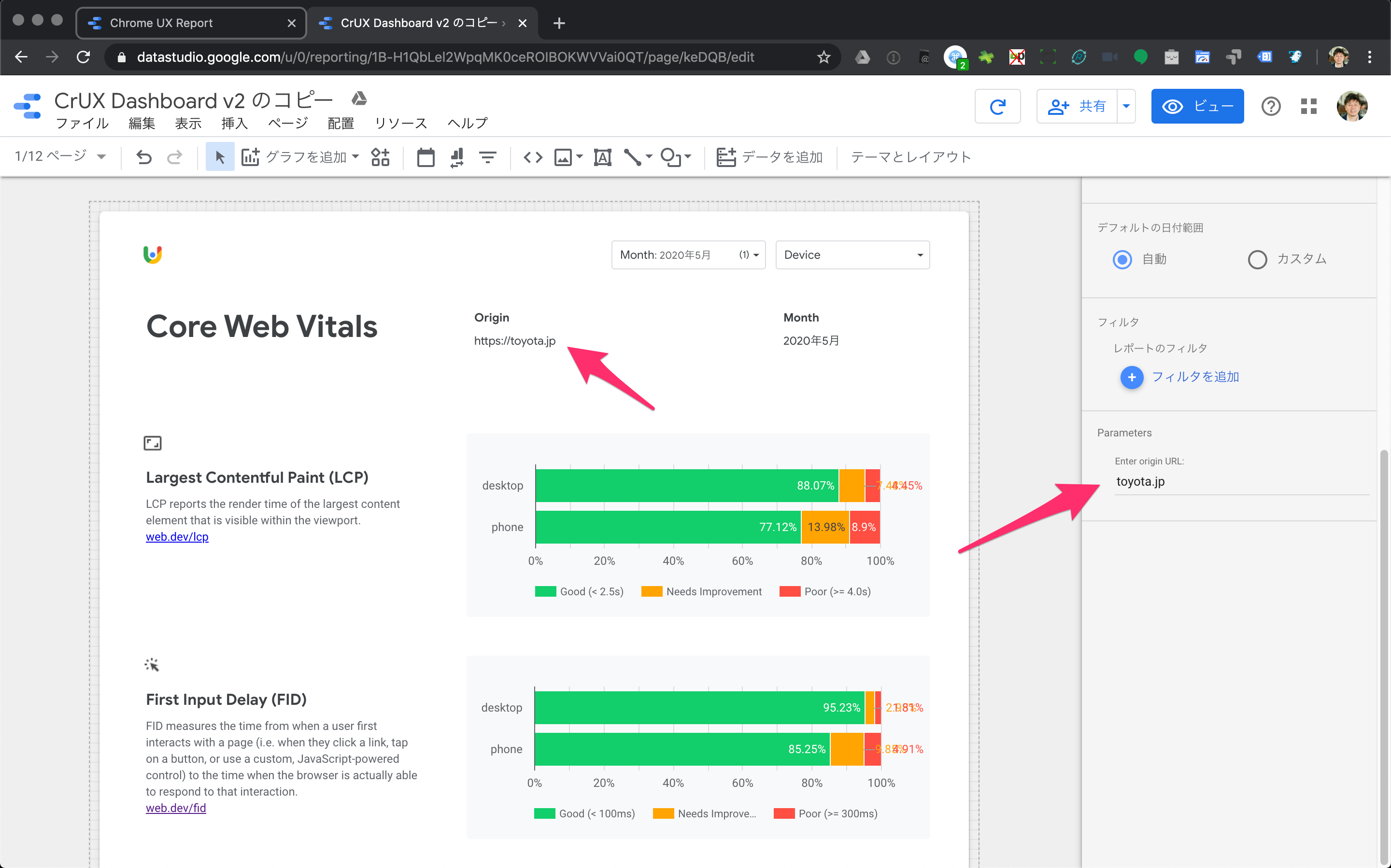Expand the shape tool dropdown arrow
Image resolution: width=1391 pixels, height=868 pixels.
tap(687, 157)
